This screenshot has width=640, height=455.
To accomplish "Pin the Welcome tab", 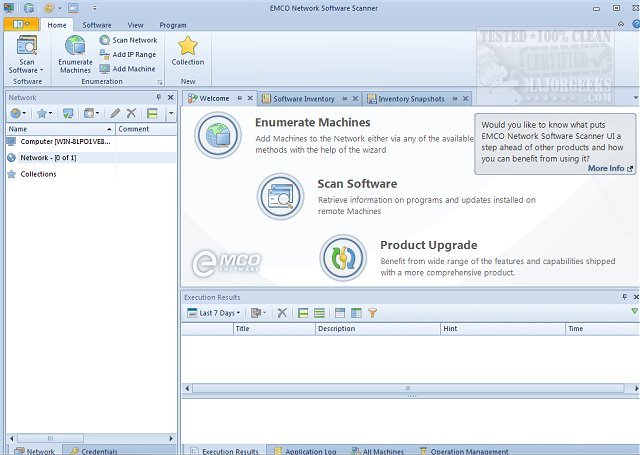I will click(x=240, y=98).
